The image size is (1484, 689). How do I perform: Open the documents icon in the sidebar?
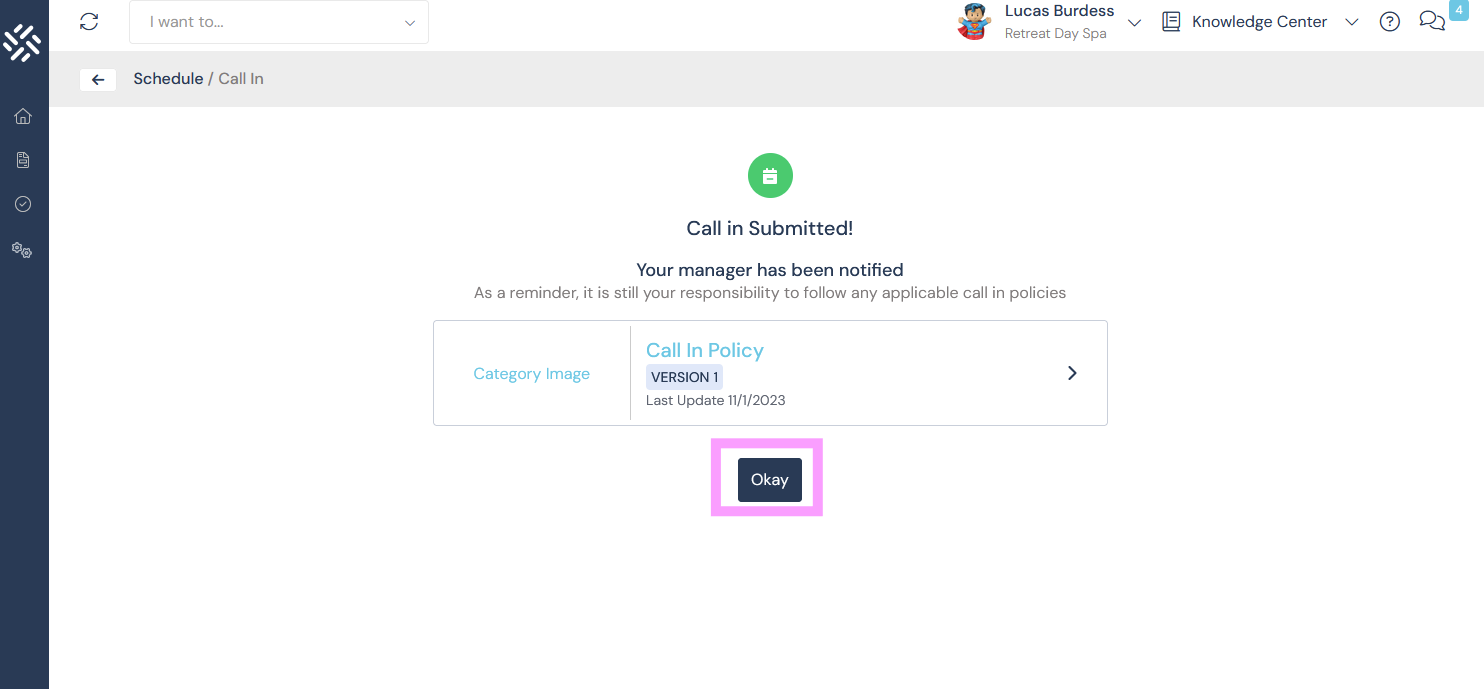pos(23,160)
